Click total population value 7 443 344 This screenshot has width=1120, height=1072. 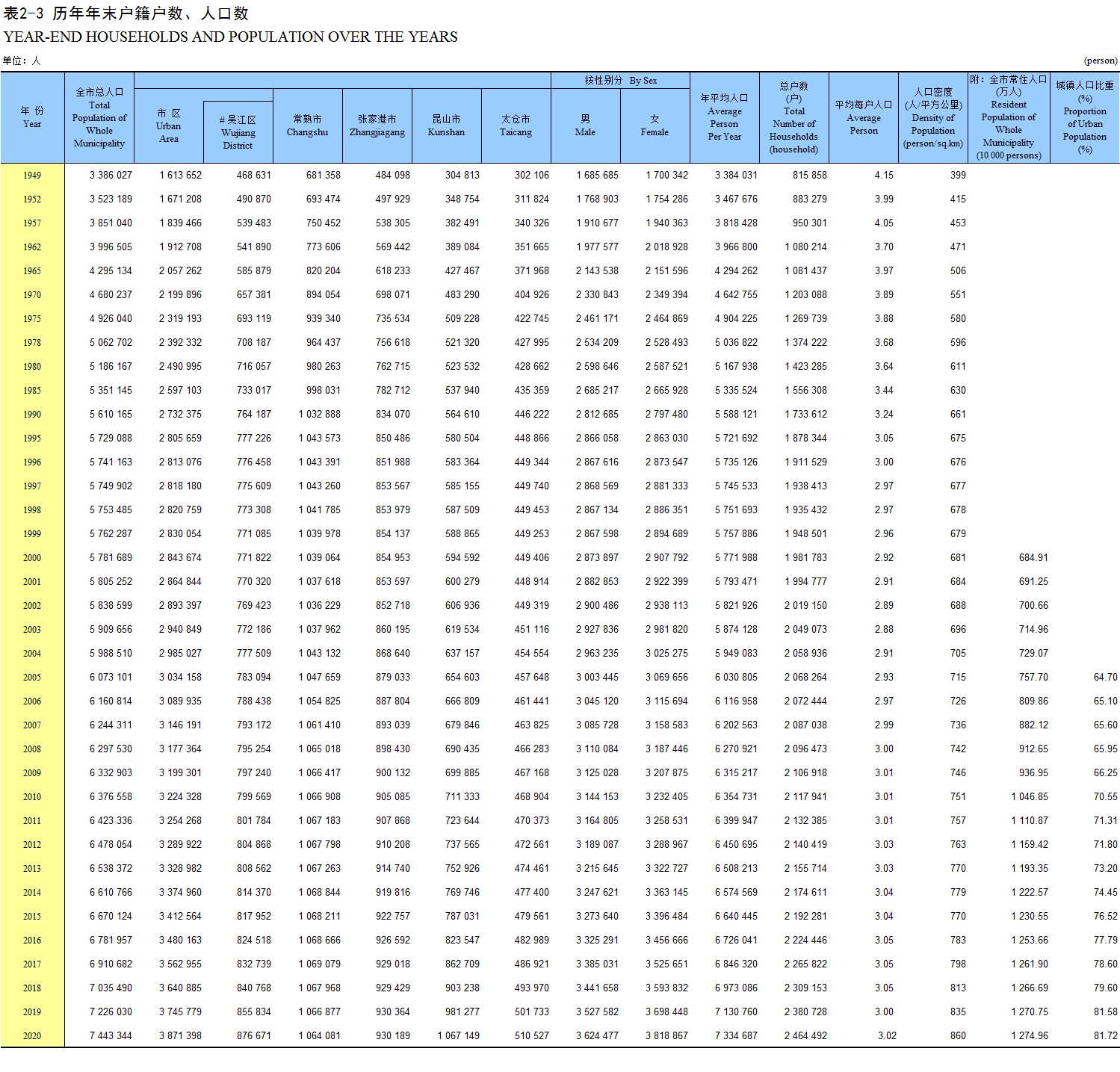[111, 1035]
